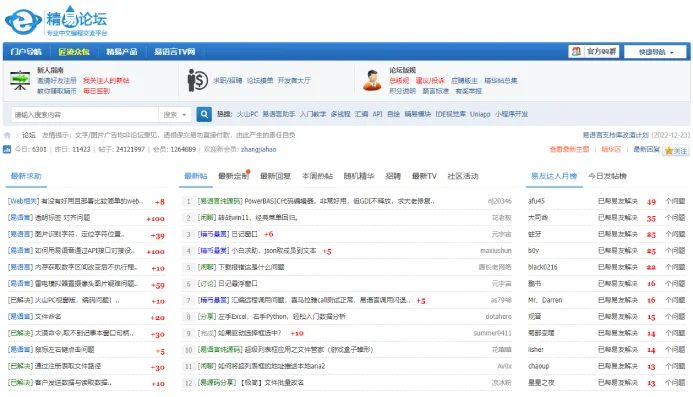Click the 新人指南 presentation board icon
The image size is (693, 397).
(20, 80)
